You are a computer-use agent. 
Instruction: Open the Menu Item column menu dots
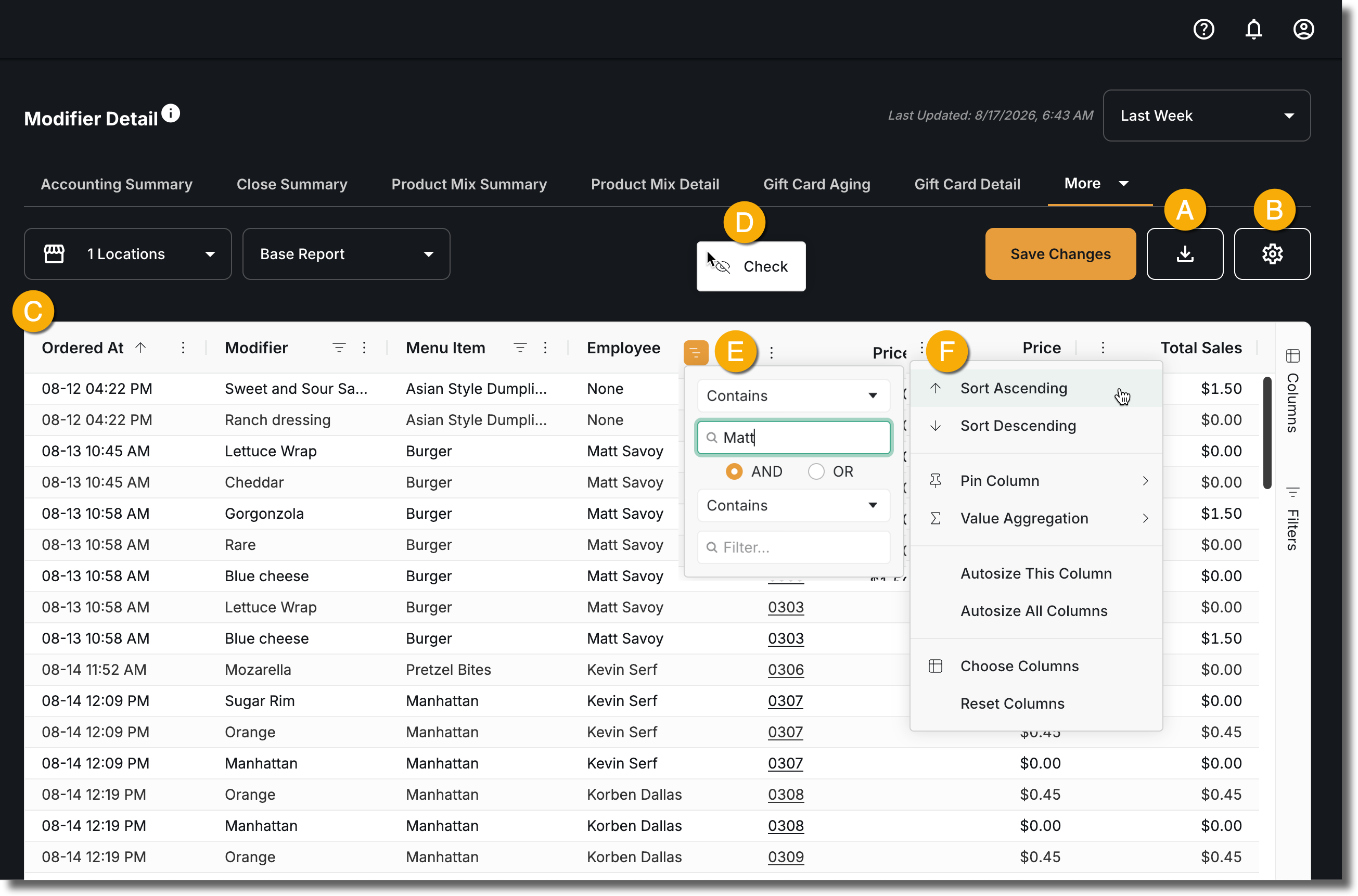[x=545, y=348]
